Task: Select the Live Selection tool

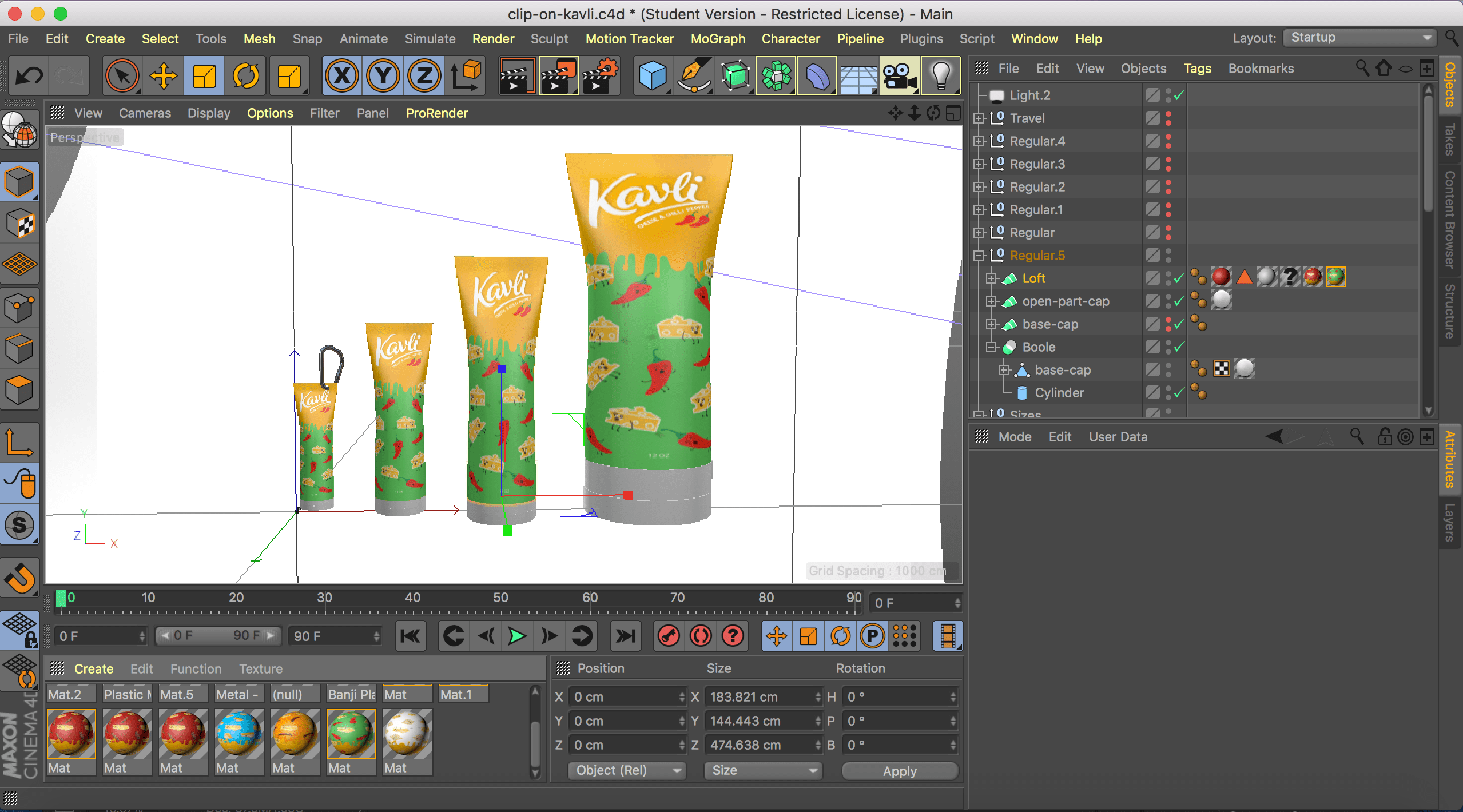Action: coord(122,75)
